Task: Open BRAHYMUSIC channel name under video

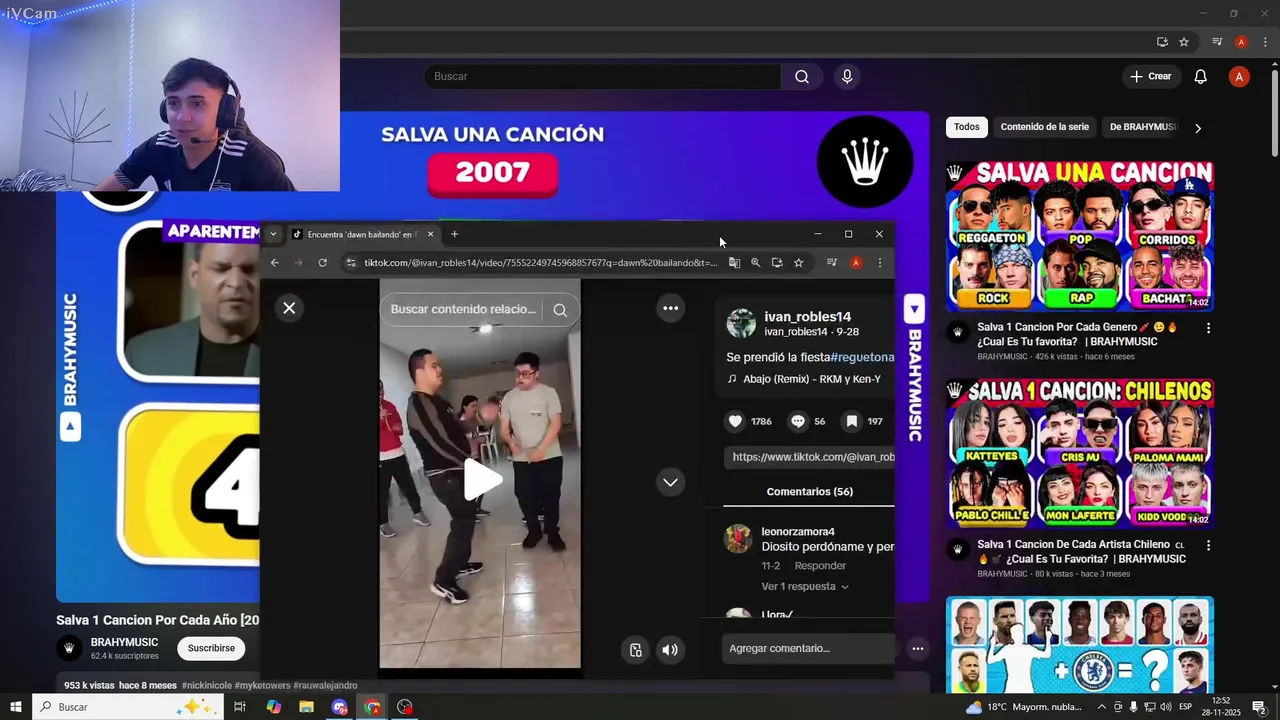Action: click(x=124, y=642)
